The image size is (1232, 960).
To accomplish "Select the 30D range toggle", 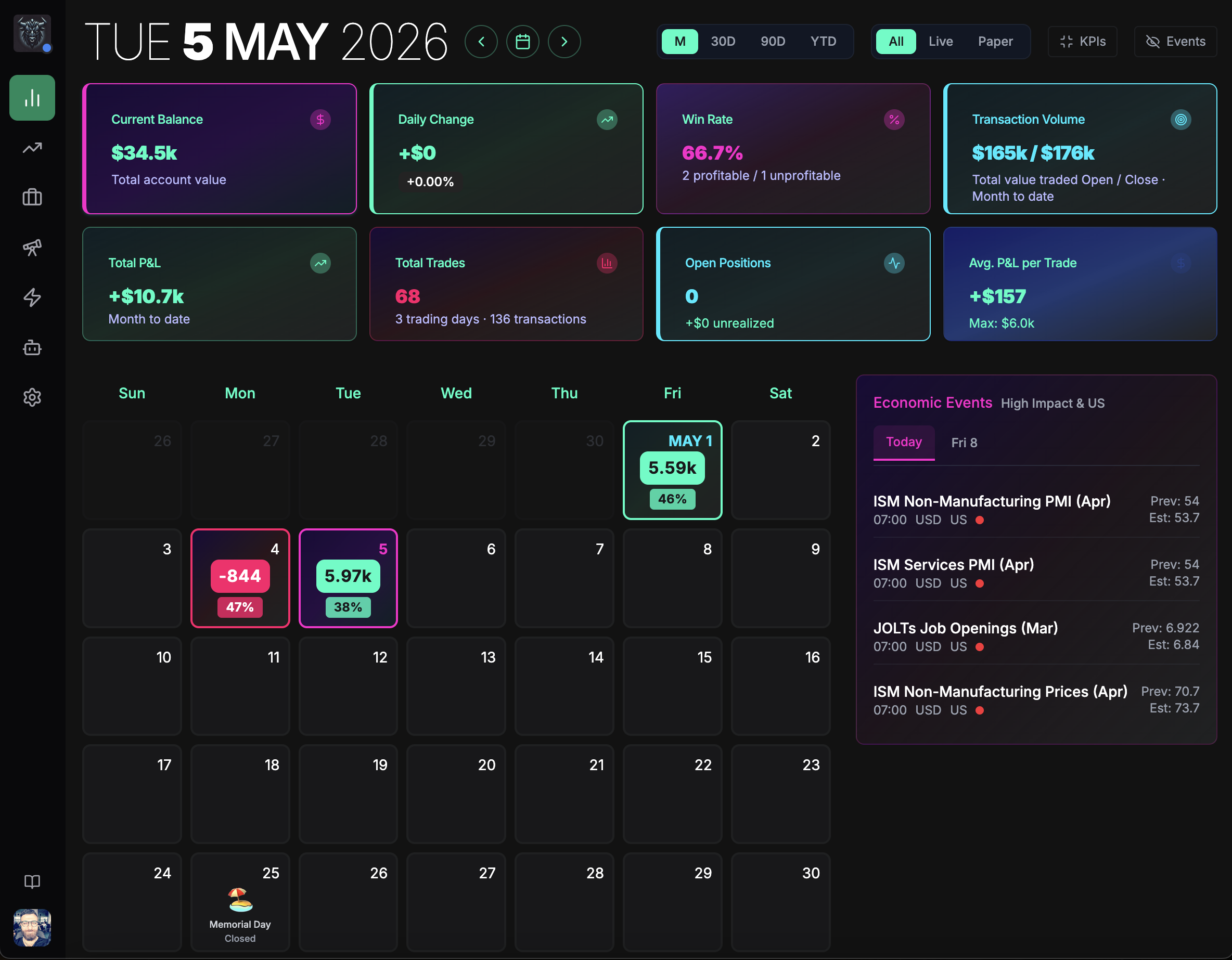I will [723, 42].
